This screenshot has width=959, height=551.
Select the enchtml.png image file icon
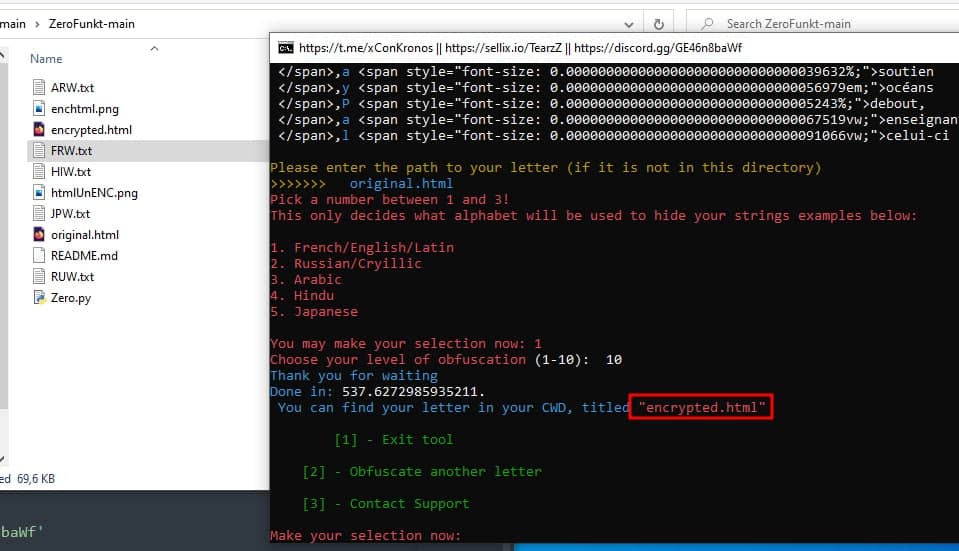(39, 108)
